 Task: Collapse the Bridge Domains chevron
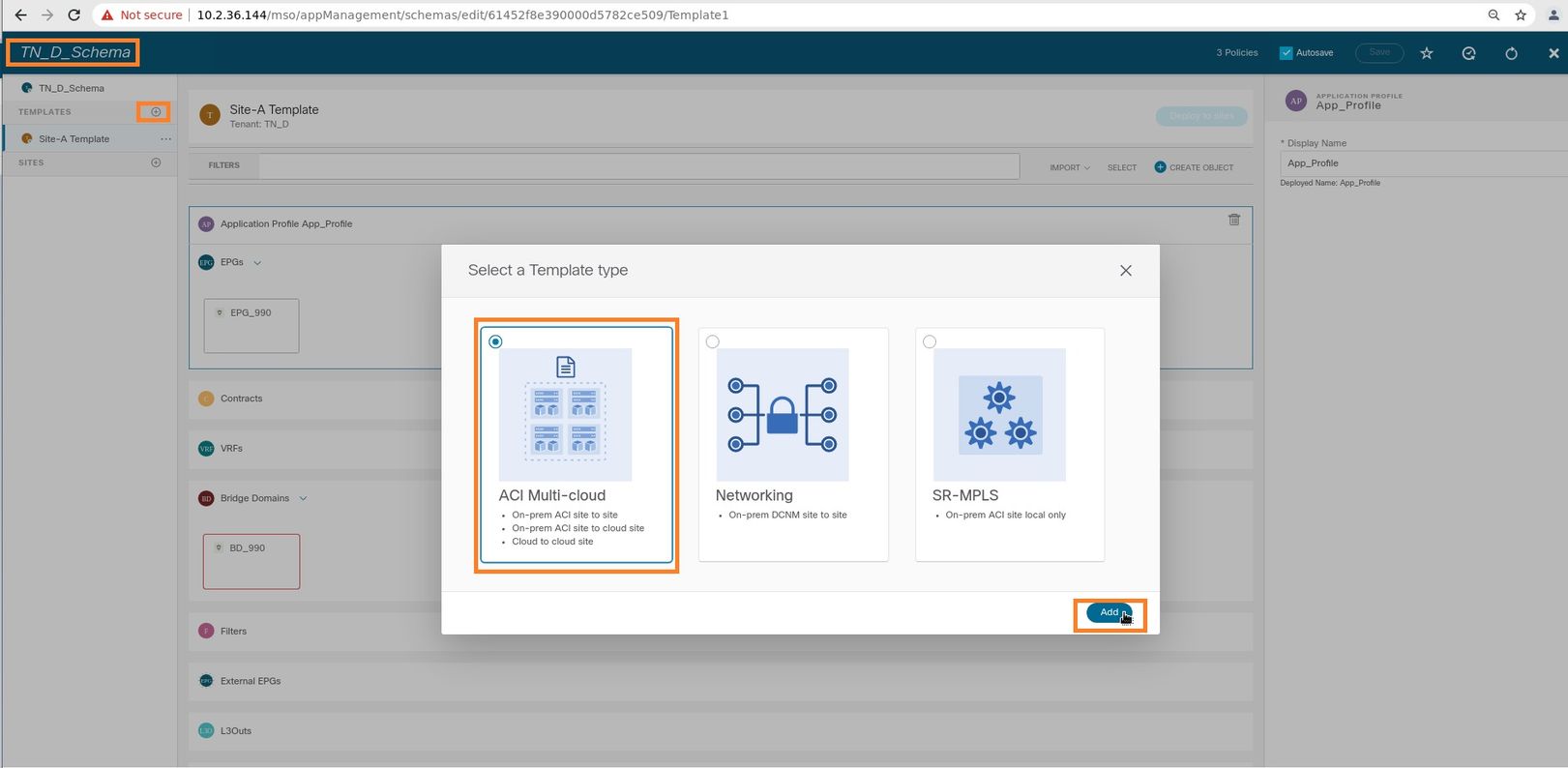(x=303, y=499)
